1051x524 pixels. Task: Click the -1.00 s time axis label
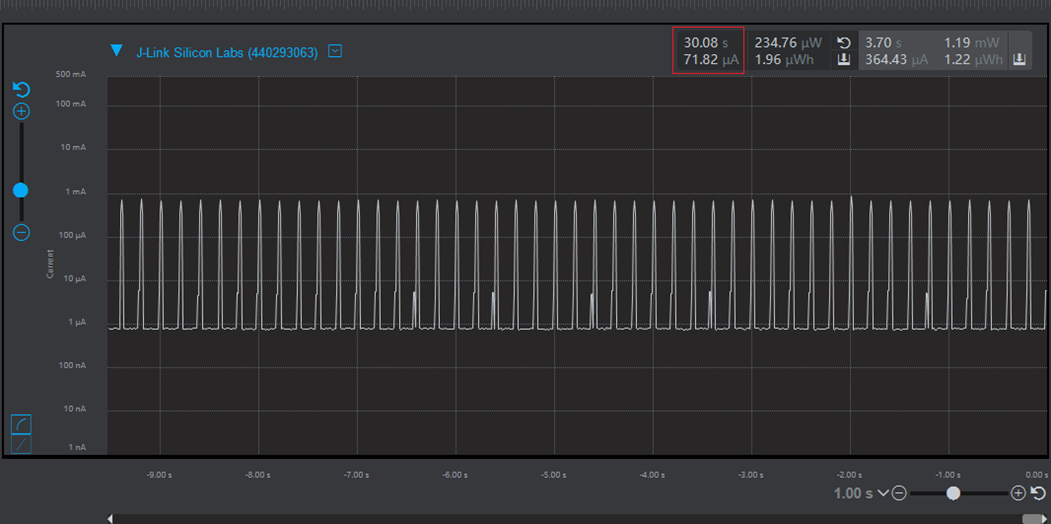point(948,475)
